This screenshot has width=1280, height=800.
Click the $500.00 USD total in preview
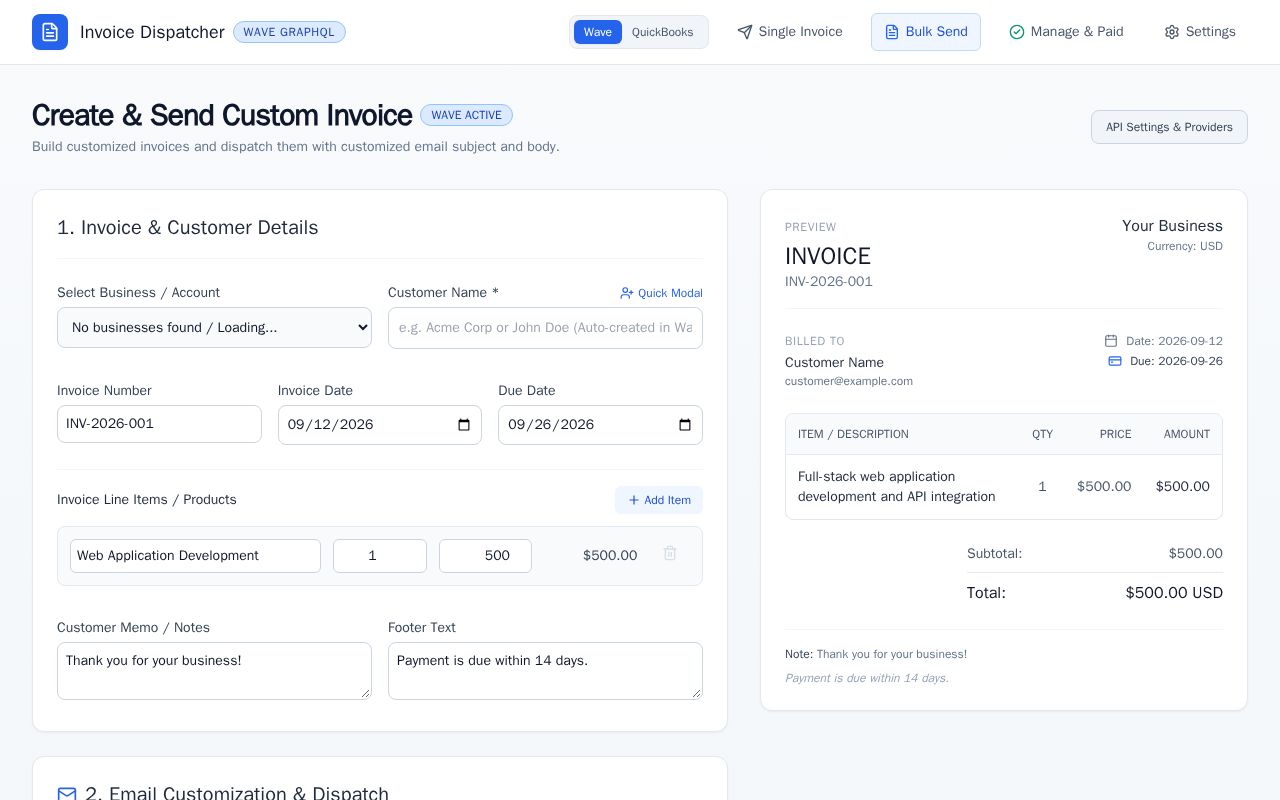pos(1174,593)
